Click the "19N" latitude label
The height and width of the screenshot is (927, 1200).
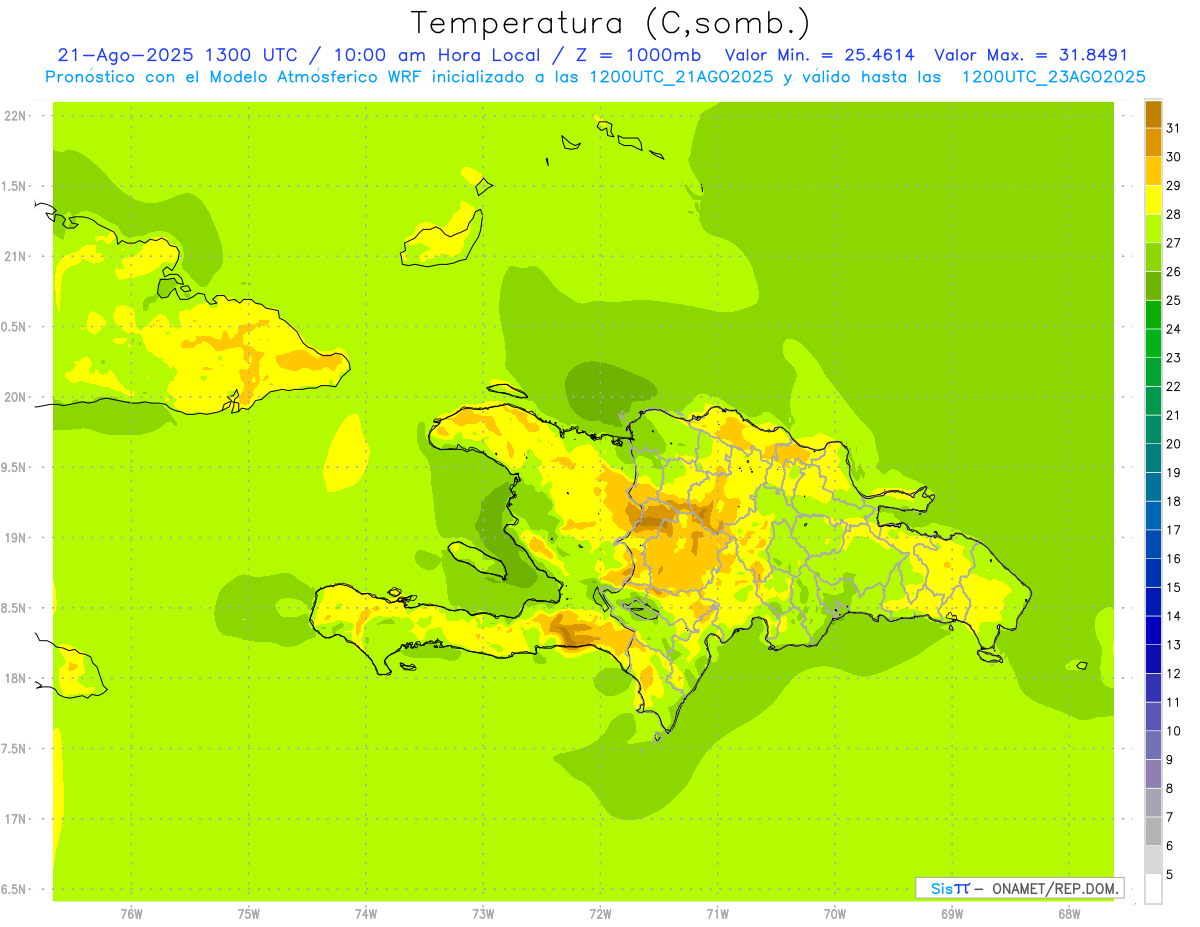tap(16, 538)
